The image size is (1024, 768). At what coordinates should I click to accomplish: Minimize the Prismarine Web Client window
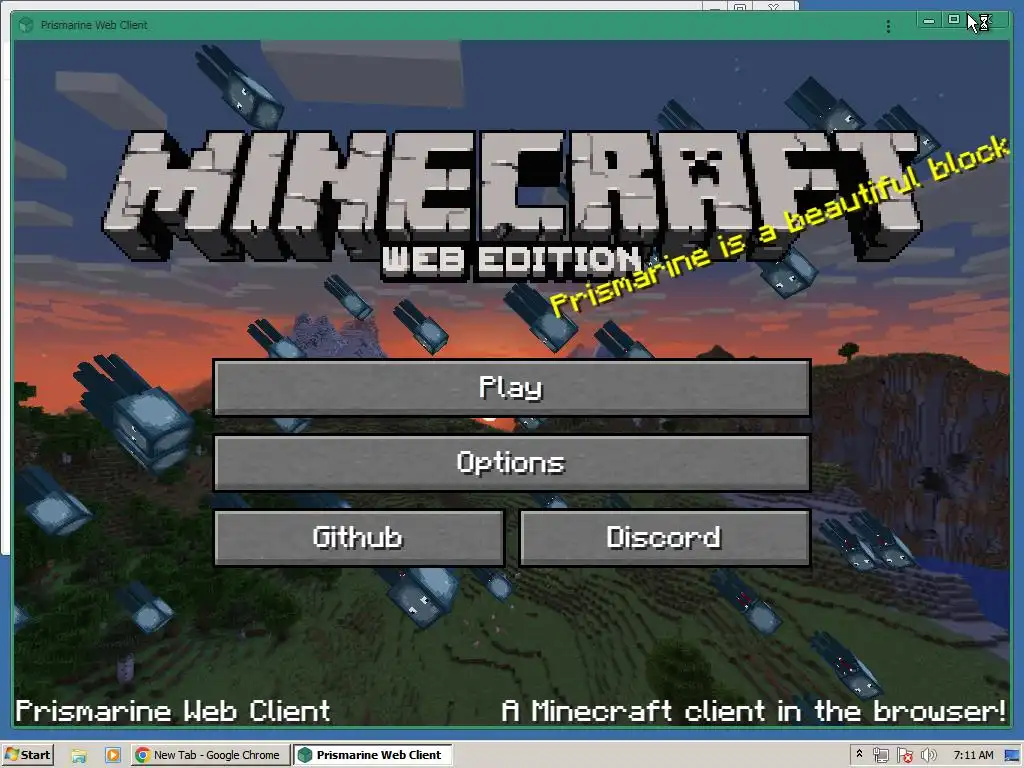coord(929,21)
